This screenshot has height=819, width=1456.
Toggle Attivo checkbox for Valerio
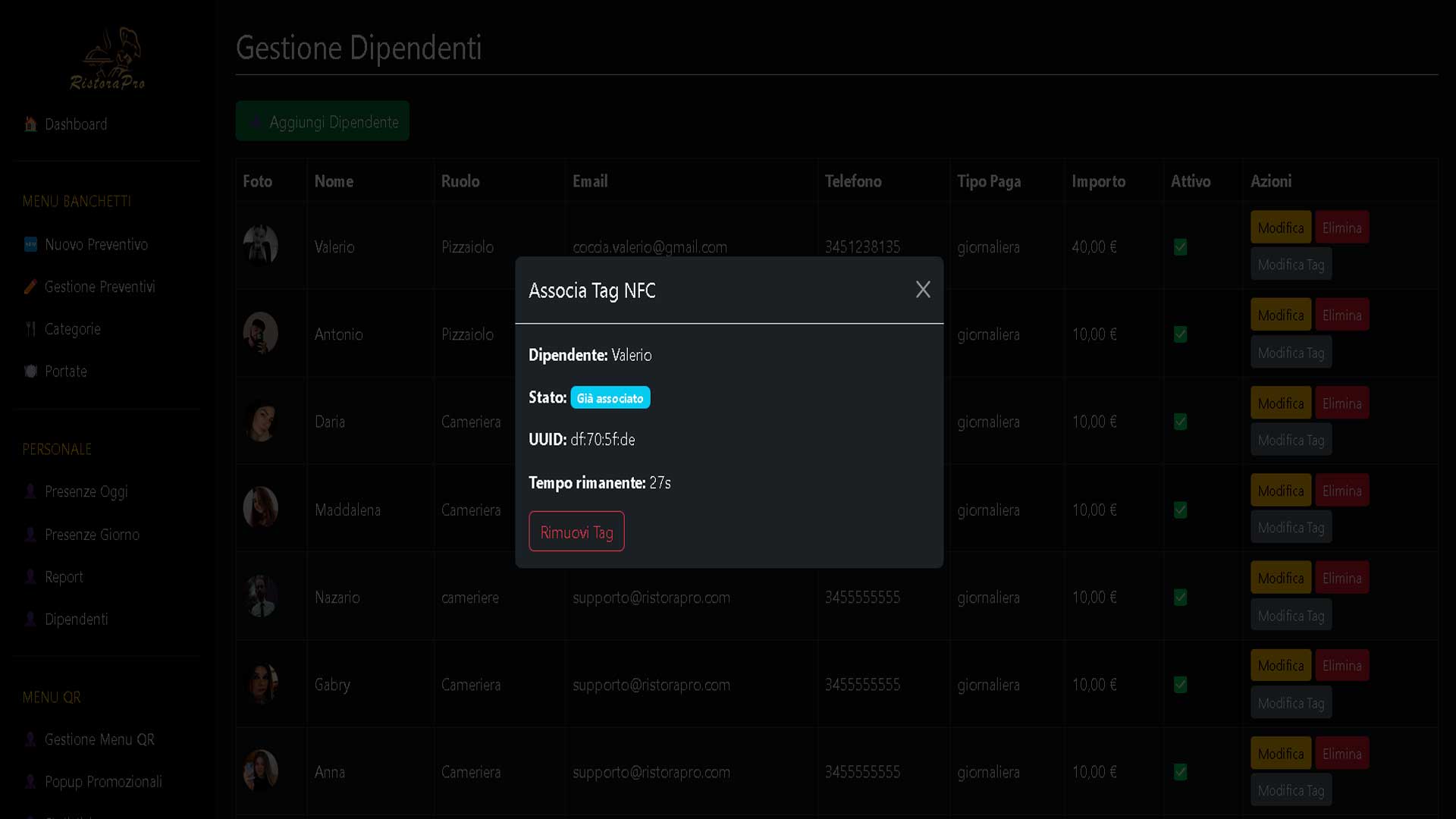(x=1180, y=247)
